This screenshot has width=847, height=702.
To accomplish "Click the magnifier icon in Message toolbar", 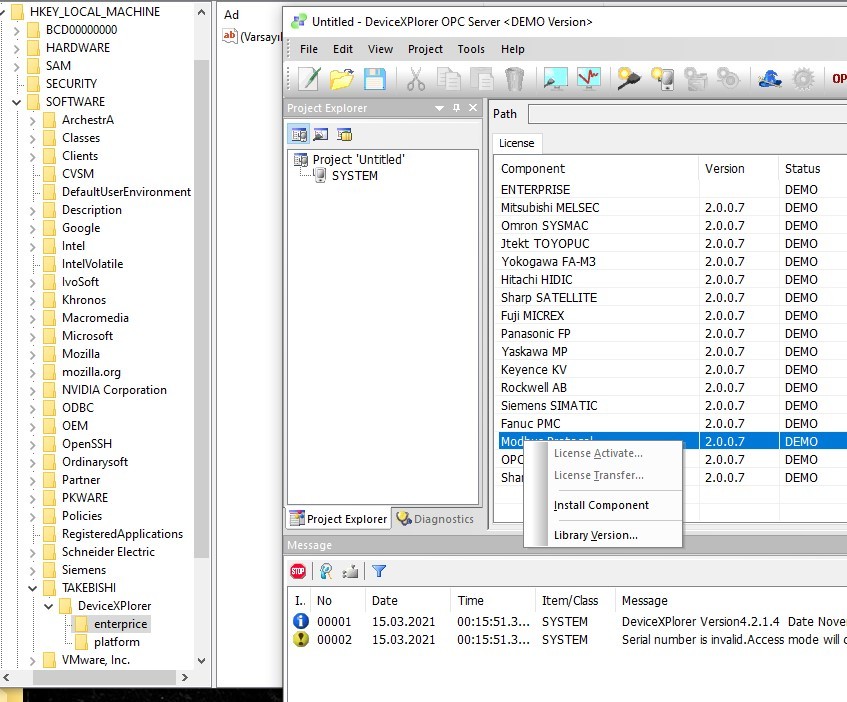I will click(x=326, y=571).
